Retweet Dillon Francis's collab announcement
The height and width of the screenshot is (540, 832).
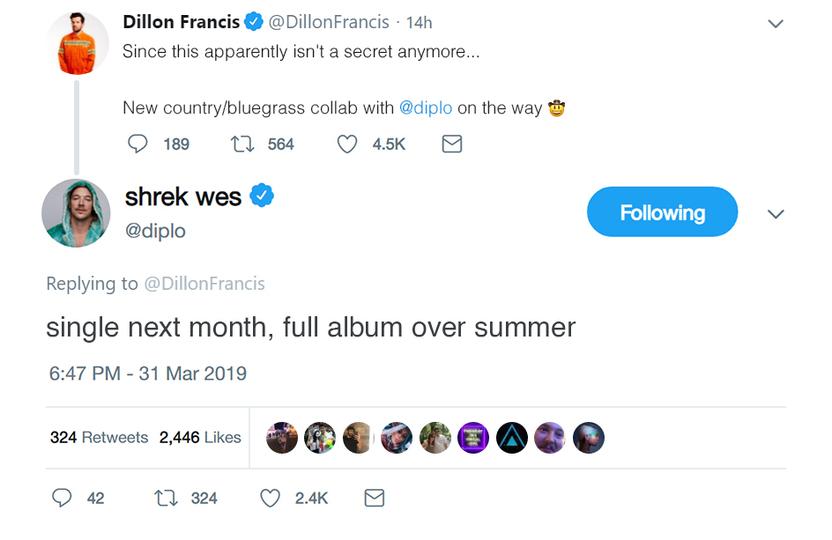click(x=242, y=144)
